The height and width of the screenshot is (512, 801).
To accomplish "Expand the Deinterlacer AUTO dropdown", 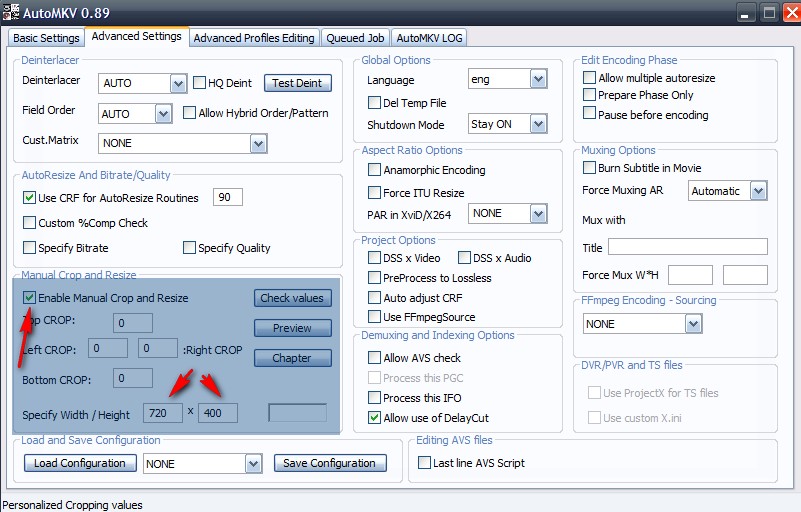I will pos(178,83).
